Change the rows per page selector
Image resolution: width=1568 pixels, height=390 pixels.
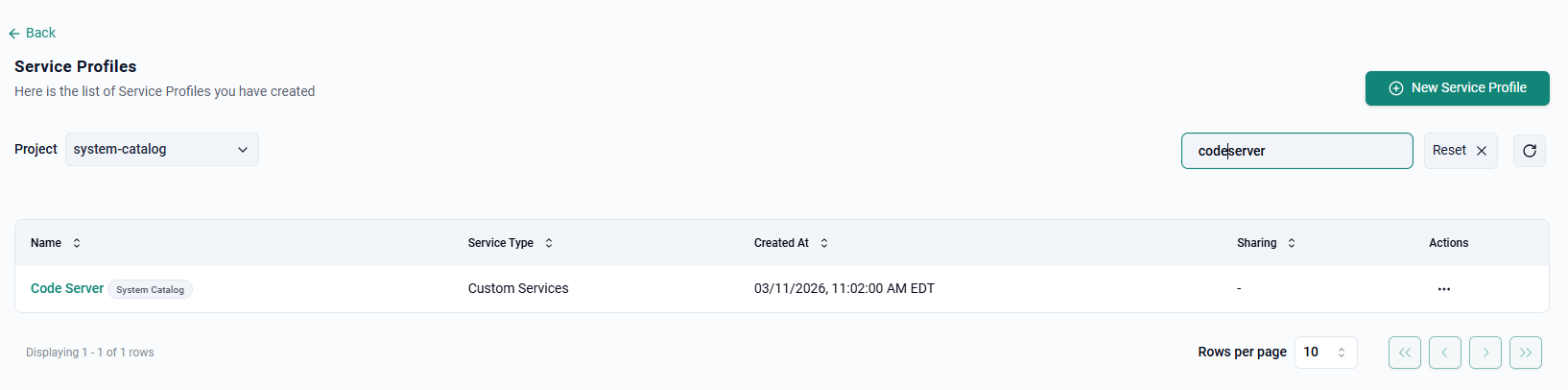point(1325,353)
